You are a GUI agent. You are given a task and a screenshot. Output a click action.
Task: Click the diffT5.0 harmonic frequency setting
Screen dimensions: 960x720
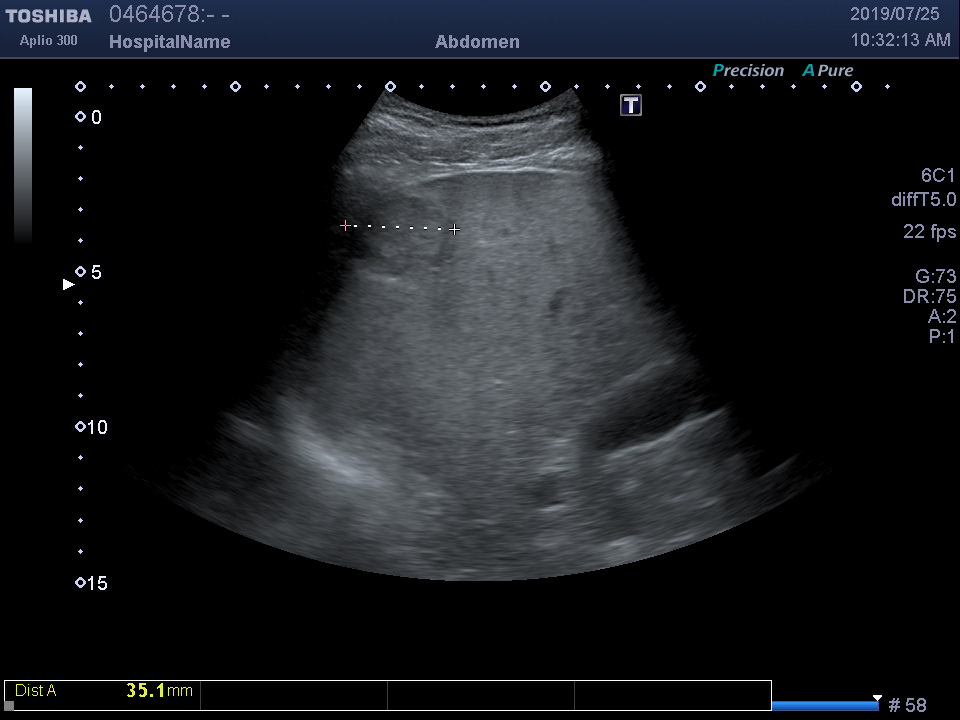pyautogui.click(x=923, y=200)
